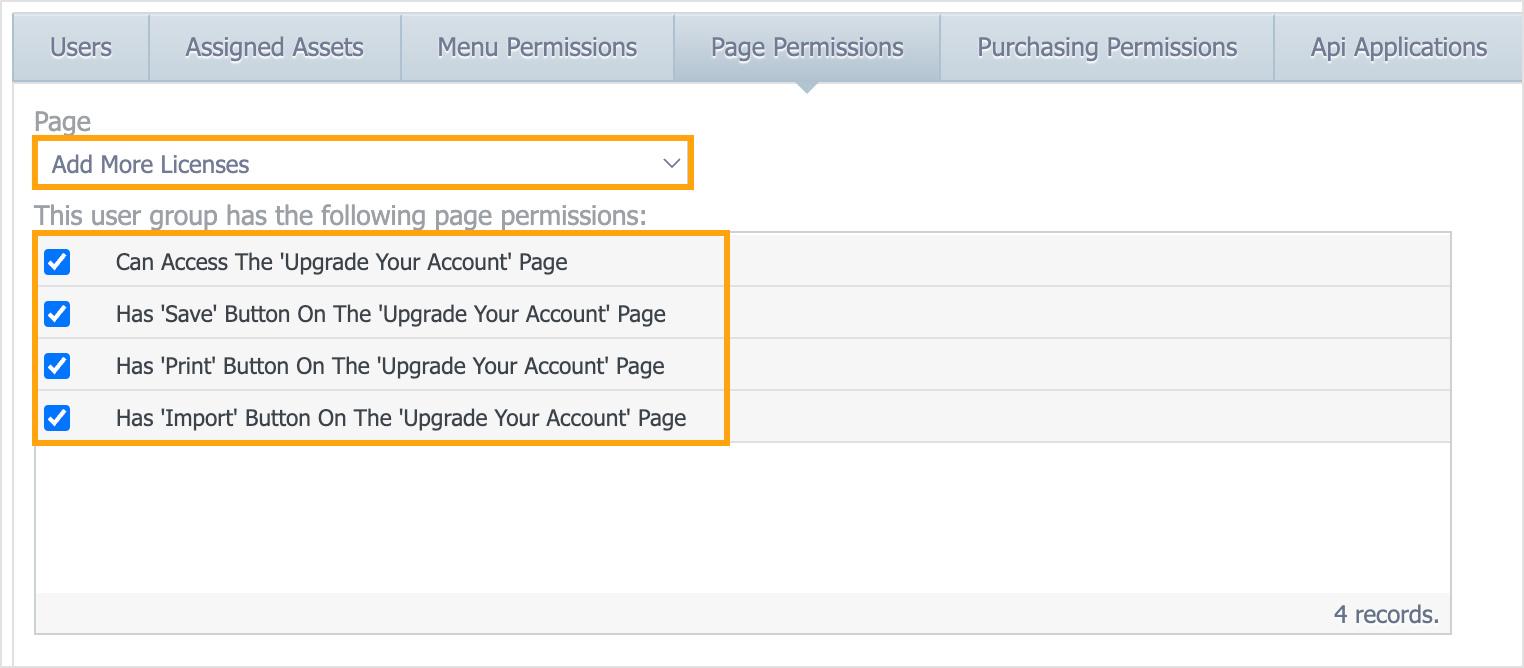
Task: Disable the 'Print' button permission checkbox
Action: [x=58, y=366]
